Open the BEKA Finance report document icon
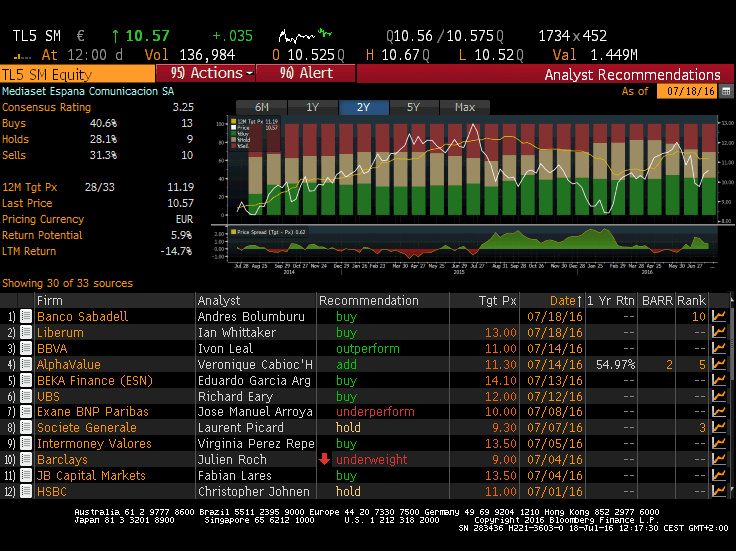 point(26,380)
